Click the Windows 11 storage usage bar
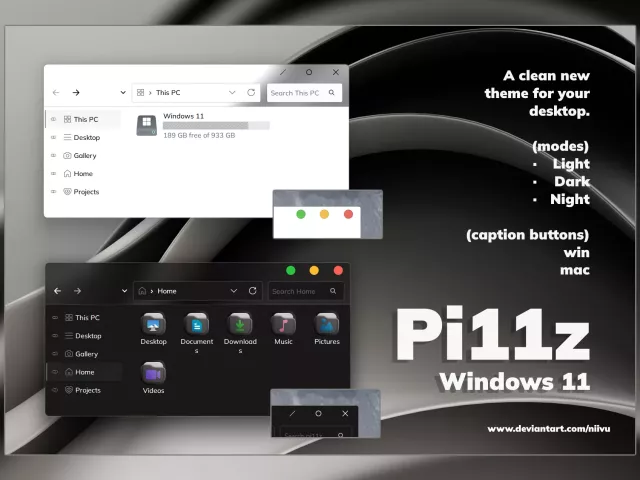Image resolution: width=640 pixels, height=480 pixels. point(216,126)
